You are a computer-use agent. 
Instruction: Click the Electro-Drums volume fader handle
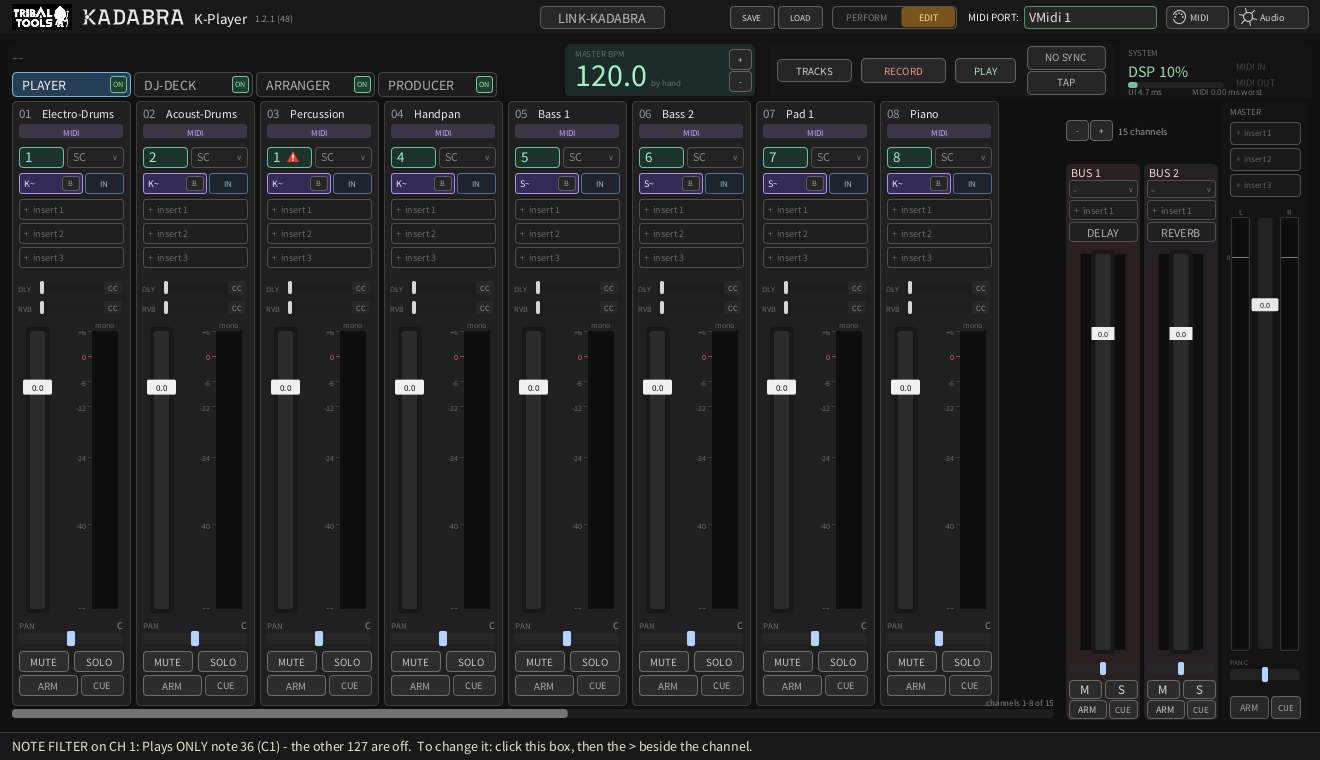pyautogui.click(x=37, y=387)
